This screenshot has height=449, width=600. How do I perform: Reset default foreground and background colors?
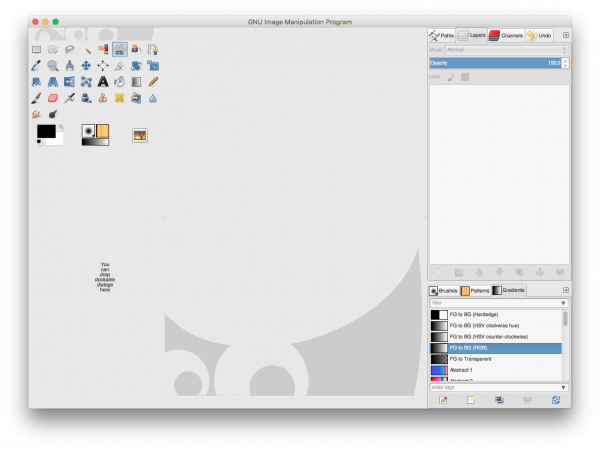tap(39, 143)
